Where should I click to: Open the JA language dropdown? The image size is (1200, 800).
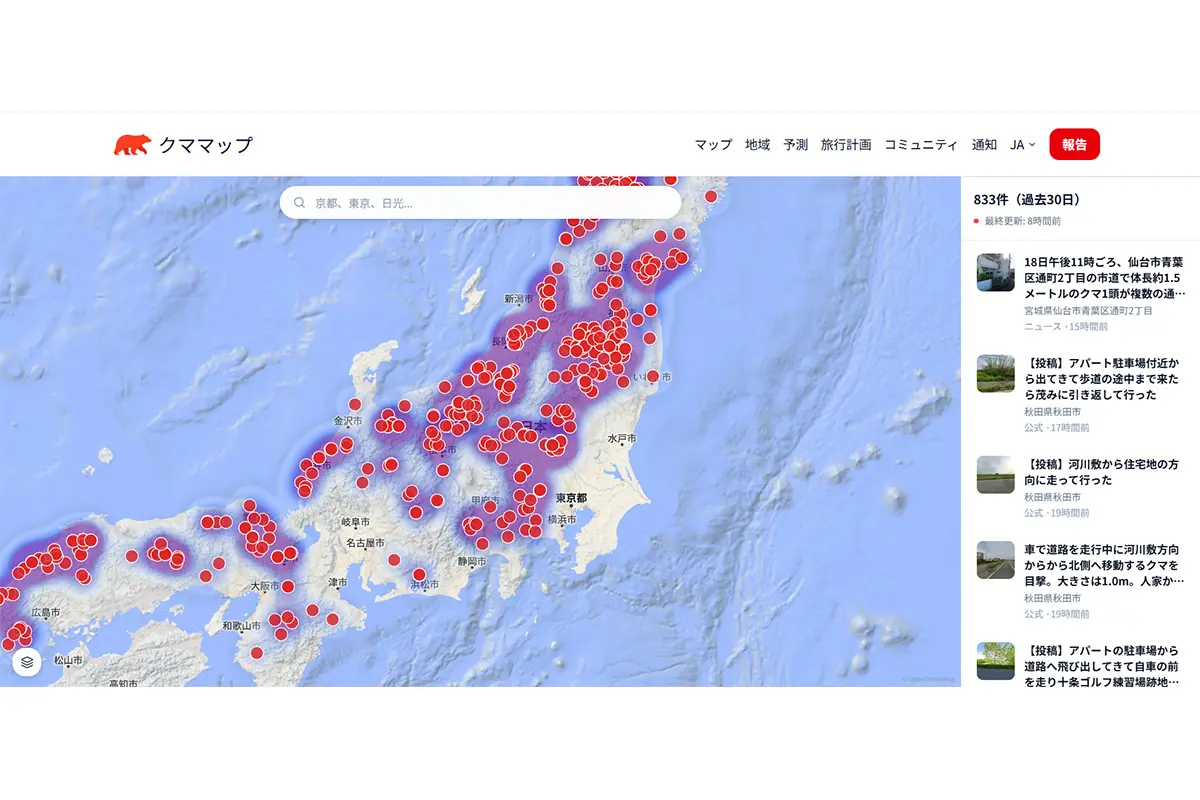point(1022,145)
